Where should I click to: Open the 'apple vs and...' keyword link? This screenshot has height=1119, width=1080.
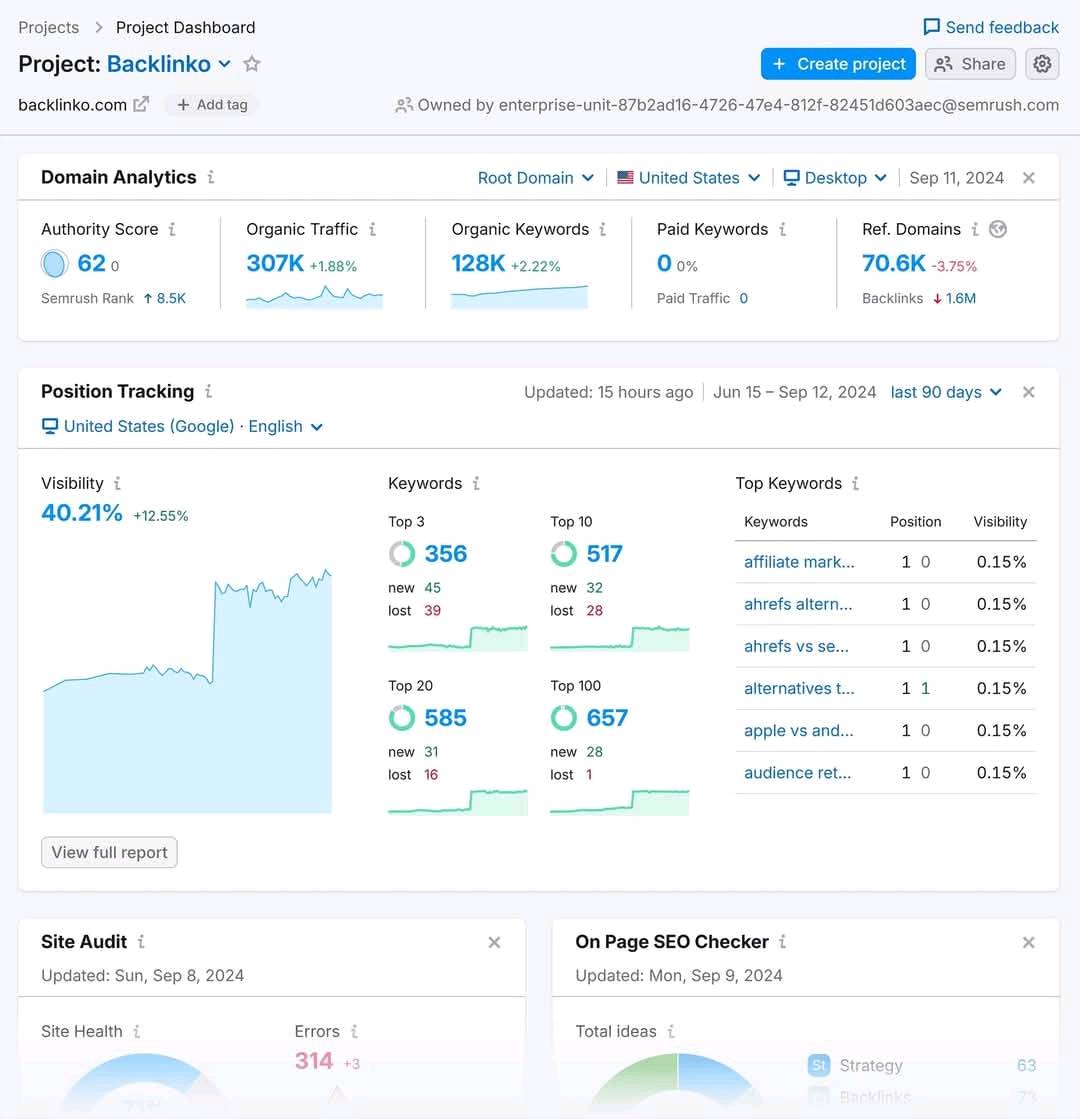click(799, 730)
